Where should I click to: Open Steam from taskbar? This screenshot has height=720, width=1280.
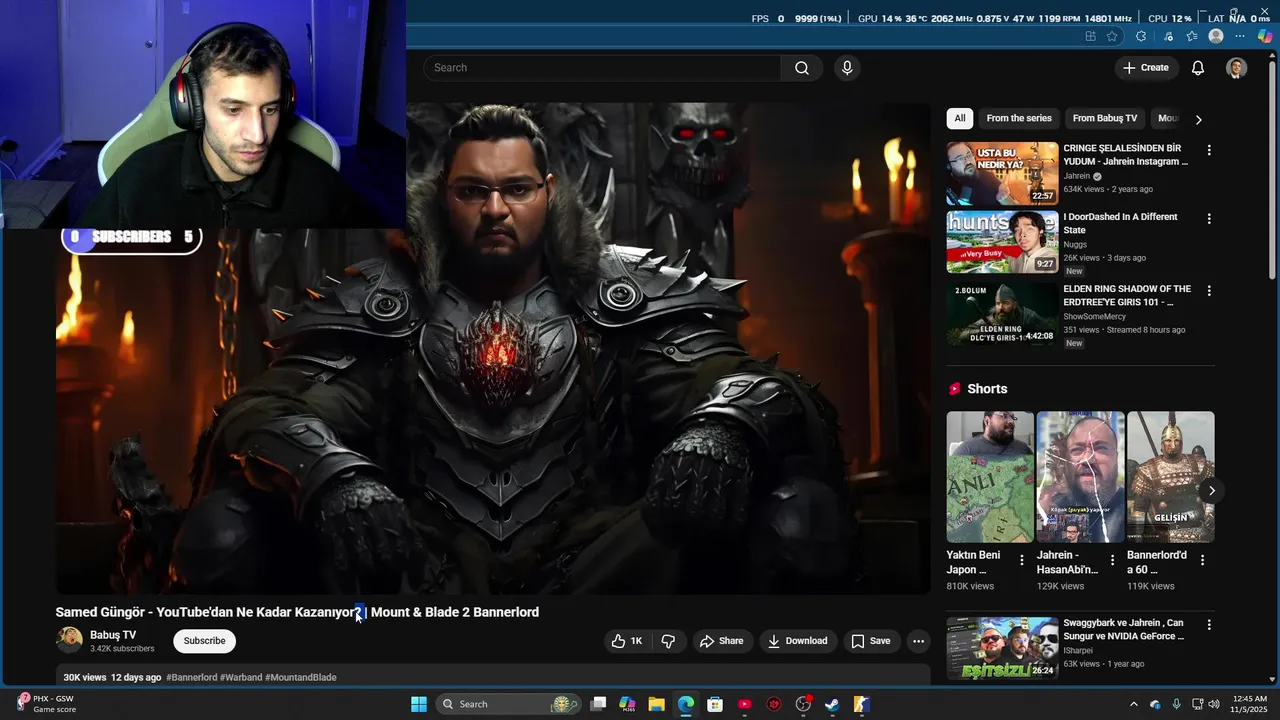coord(832,704)
